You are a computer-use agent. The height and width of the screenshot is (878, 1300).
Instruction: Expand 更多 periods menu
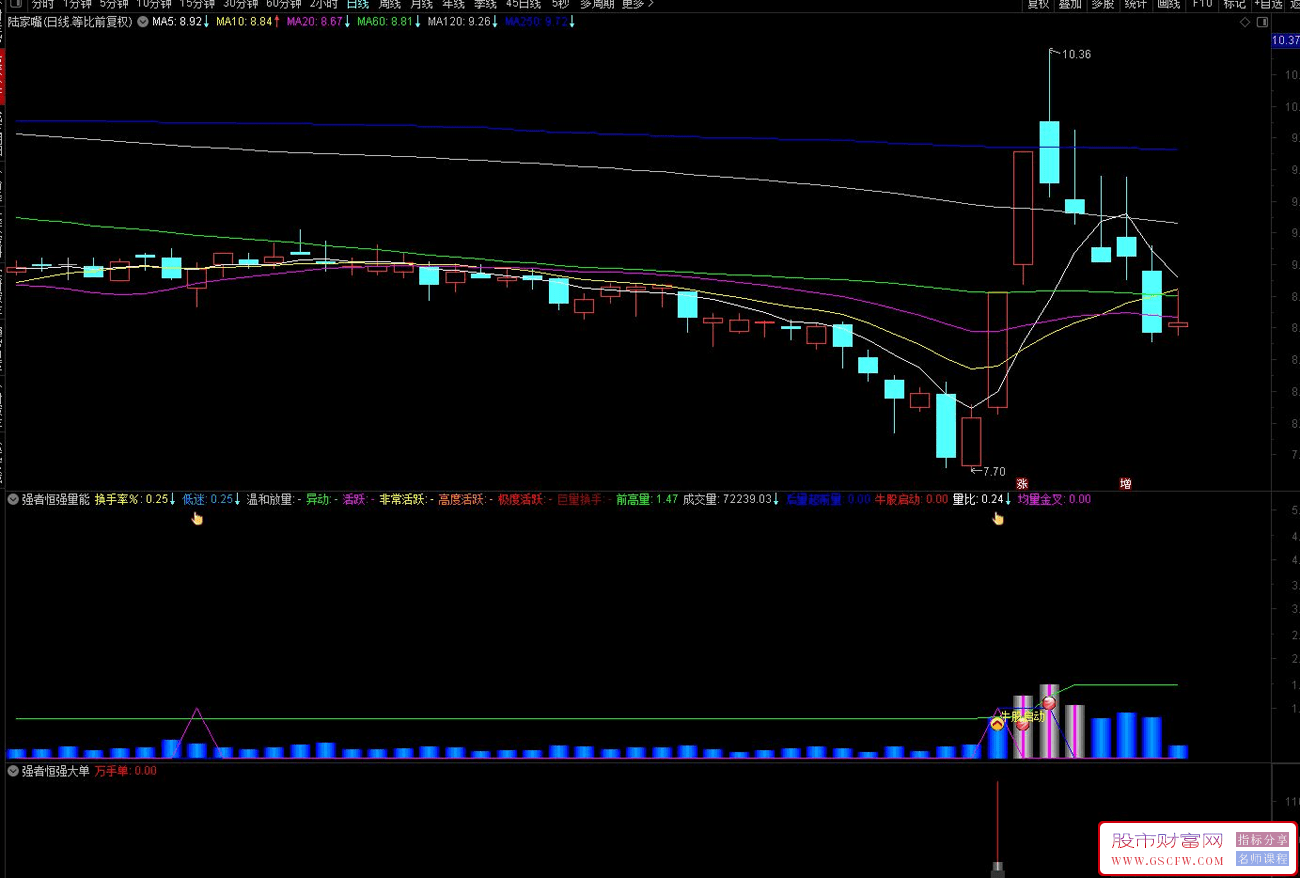[637, 4]
